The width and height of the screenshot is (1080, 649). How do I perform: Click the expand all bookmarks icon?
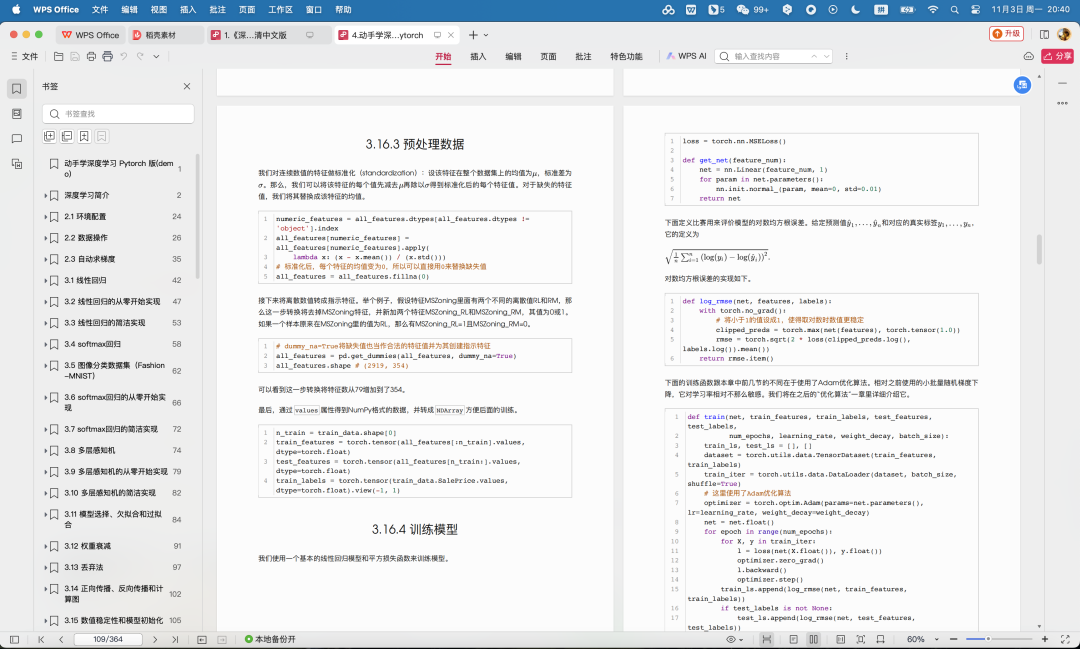pos(50,136)
